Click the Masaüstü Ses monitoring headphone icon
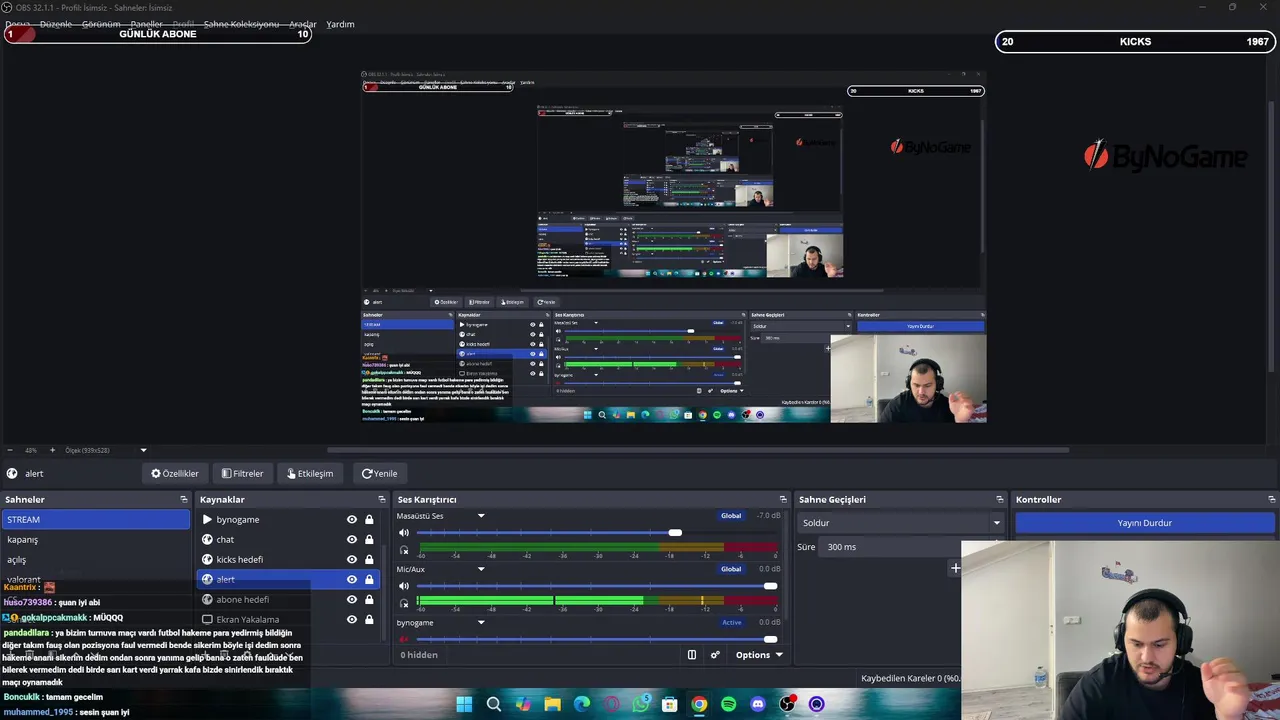 point(404,550)
